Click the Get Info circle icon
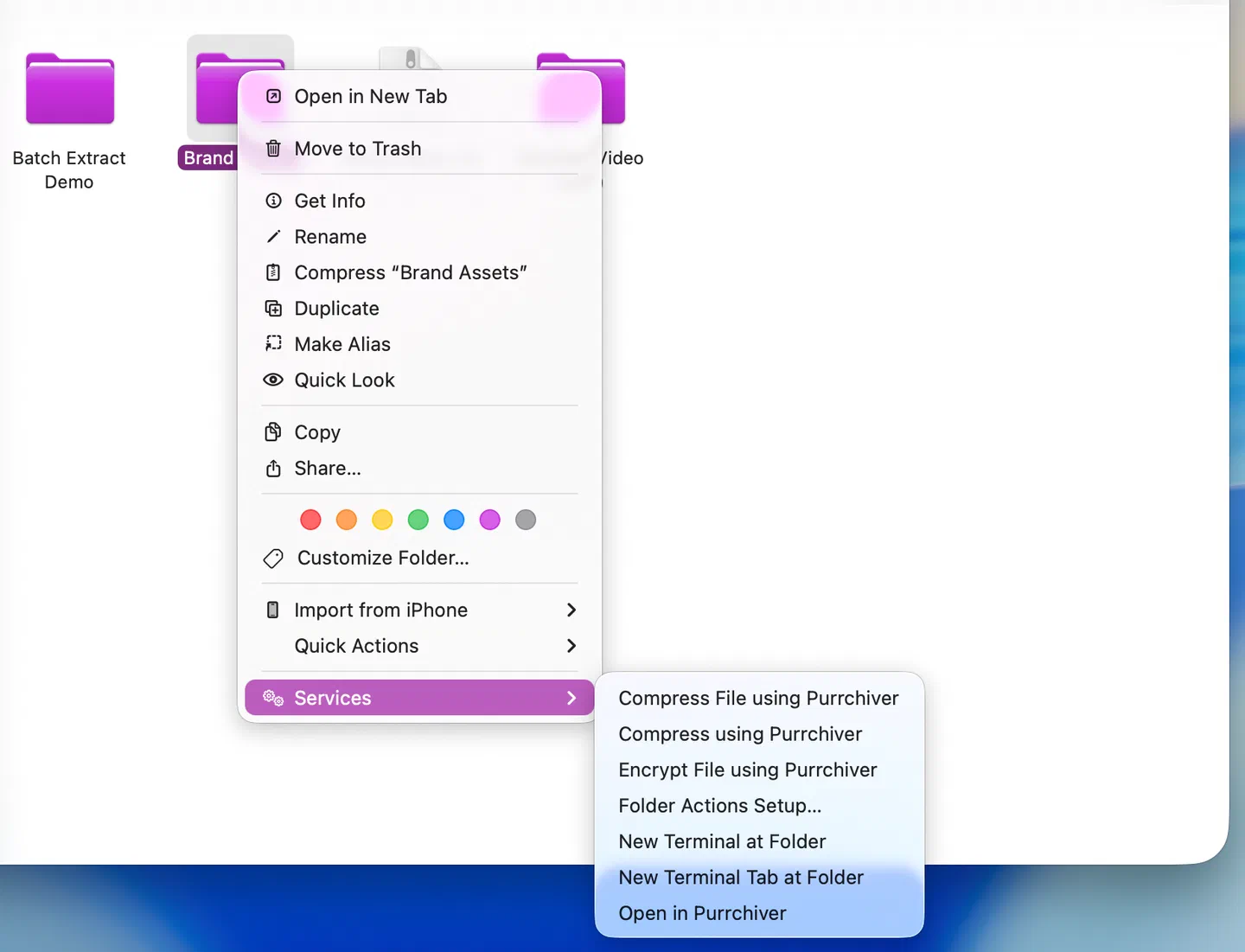1245x952 pixels. (x=273, y=201)
